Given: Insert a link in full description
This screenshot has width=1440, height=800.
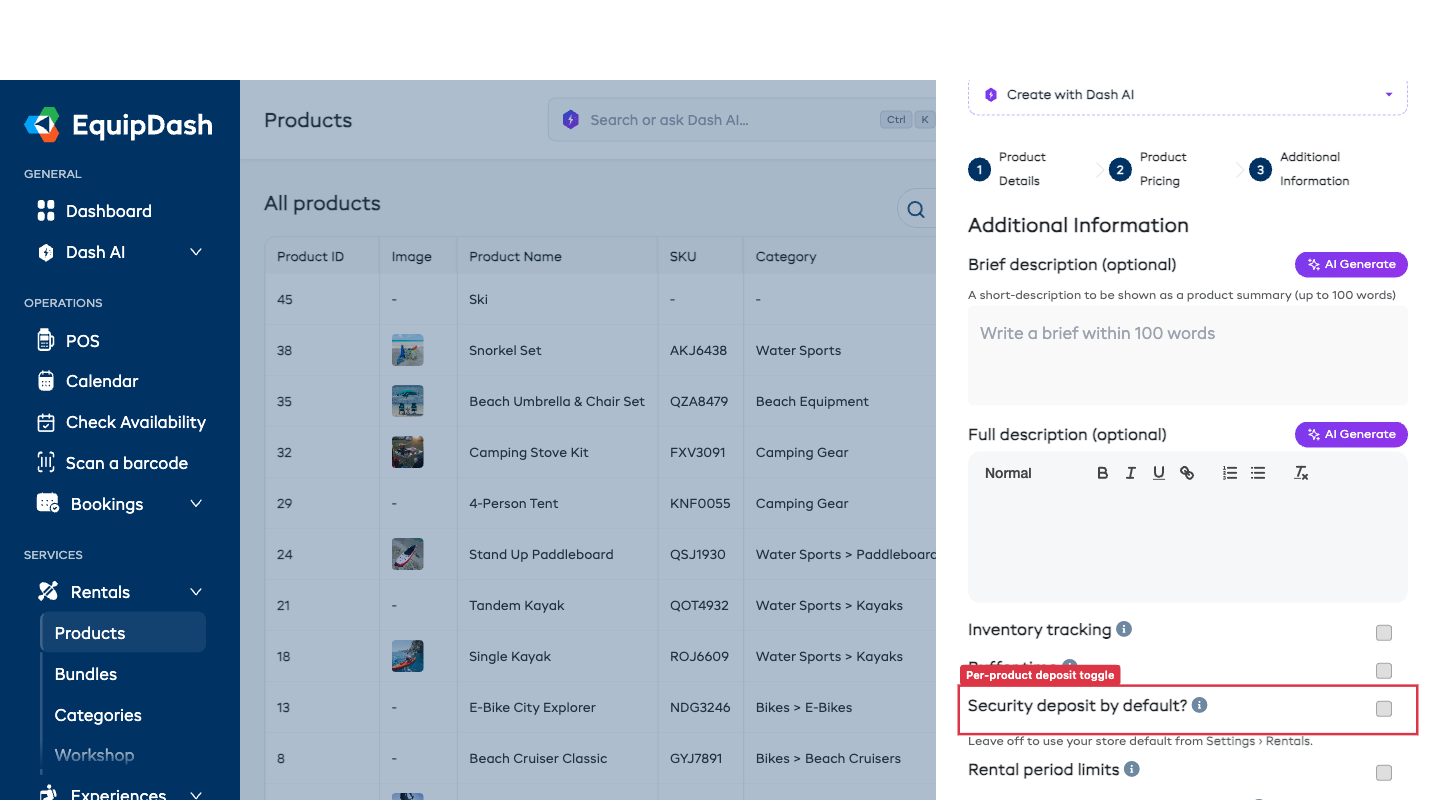Looking at the screenshot, I should (1186, 473).
